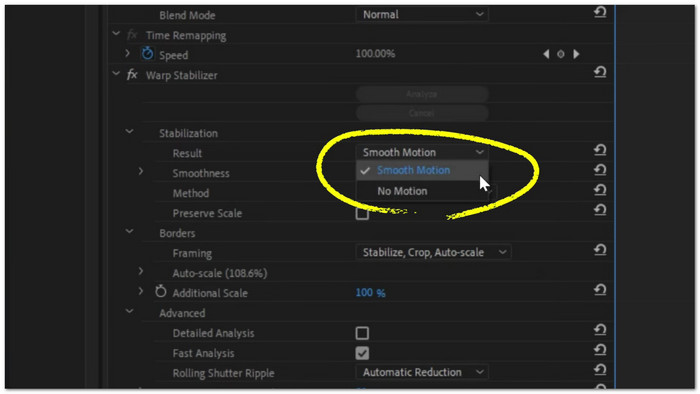Collapse the Advanced group
The width and height of the screenshot is (700, 394).
[129, 311]
